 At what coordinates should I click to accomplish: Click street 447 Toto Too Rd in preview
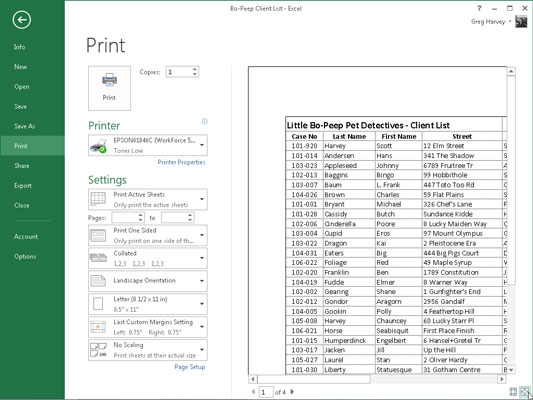[449, 185]
